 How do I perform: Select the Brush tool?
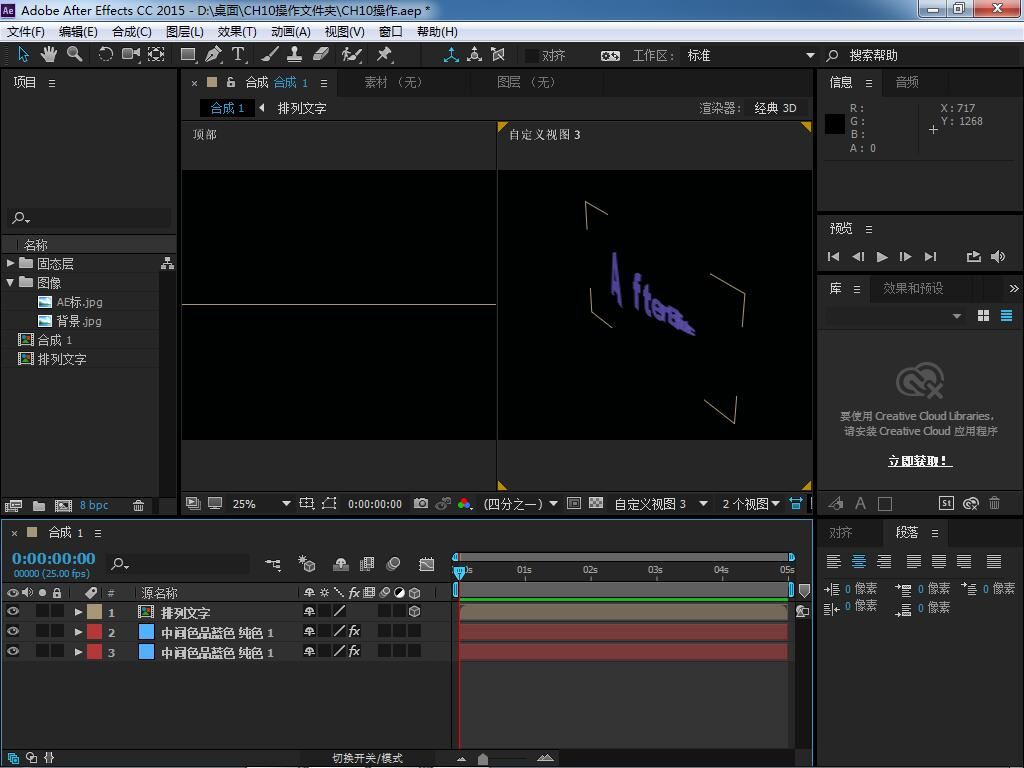(270, 55)
